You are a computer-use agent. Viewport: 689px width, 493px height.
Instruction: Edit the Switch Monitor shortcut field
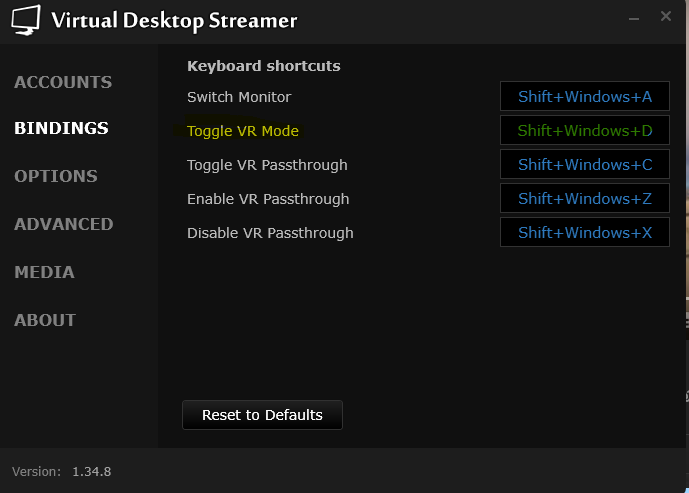tap(584, 97)
